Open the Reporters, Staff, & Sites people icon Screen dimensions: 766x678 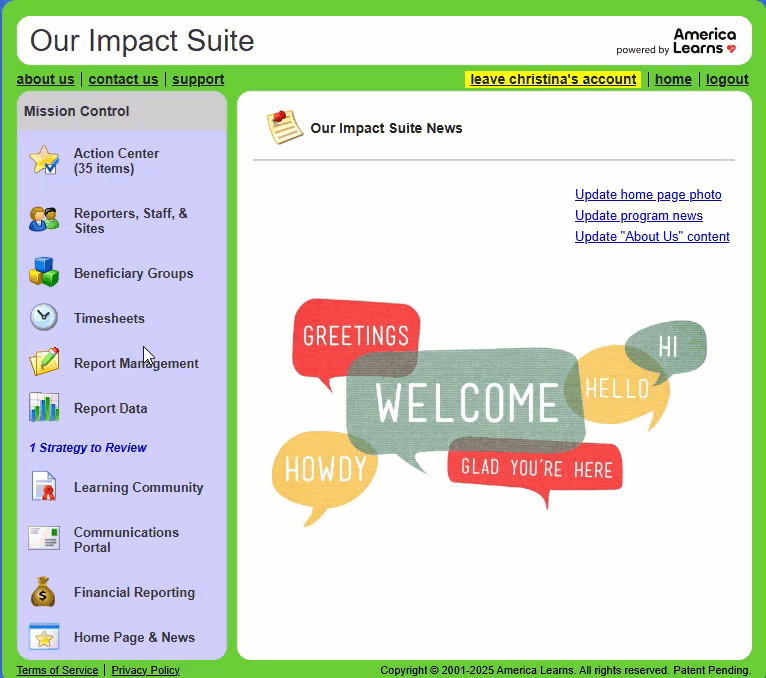pyautogui.click(x=44, y=219)
